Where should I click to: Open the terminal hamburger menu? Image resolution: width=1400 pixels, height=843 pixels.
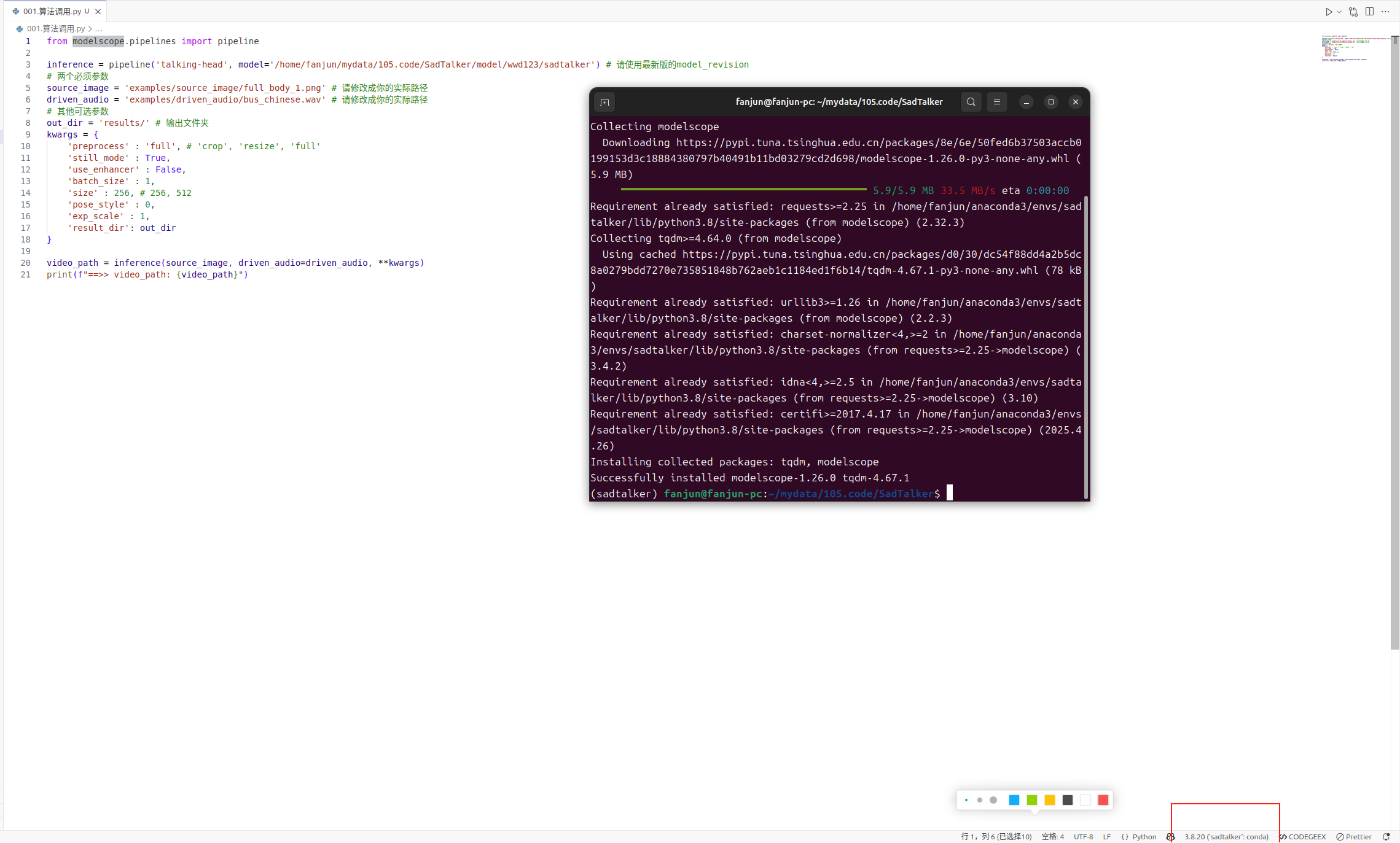coord(997,102)
